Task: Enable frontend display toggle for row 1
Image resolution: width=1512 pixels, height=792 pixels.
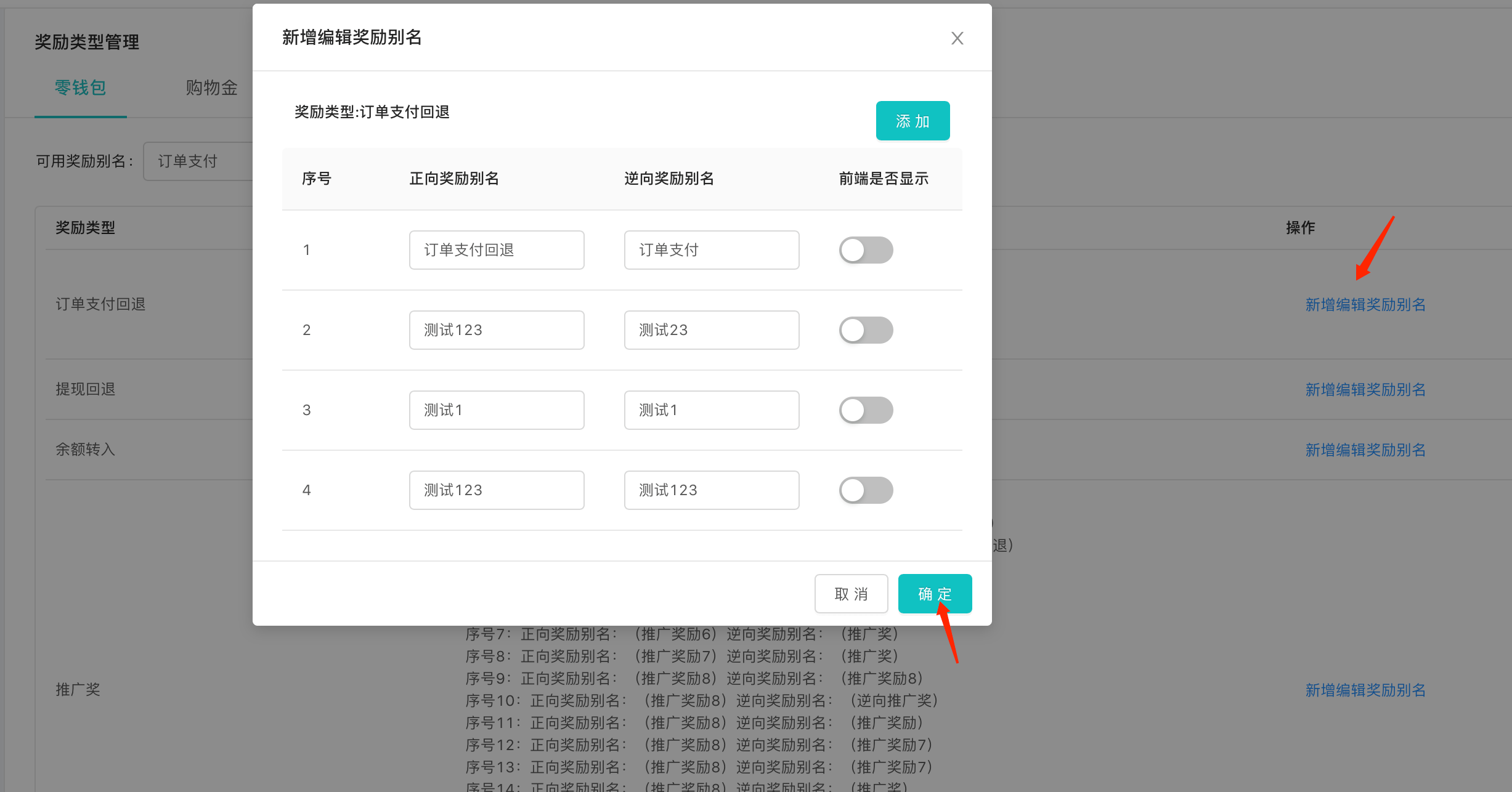Action: pos(865,249)
